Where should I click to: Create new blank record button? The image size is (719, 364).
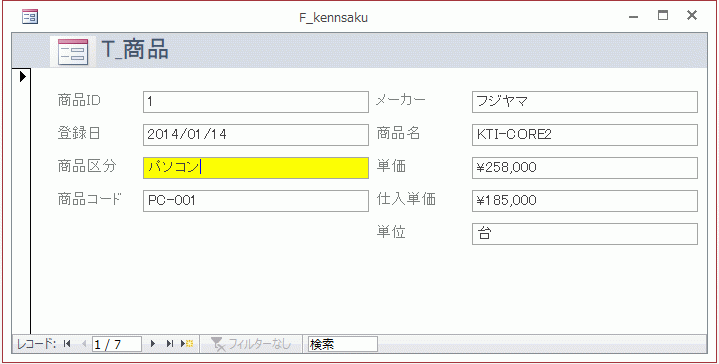point(187,344)
